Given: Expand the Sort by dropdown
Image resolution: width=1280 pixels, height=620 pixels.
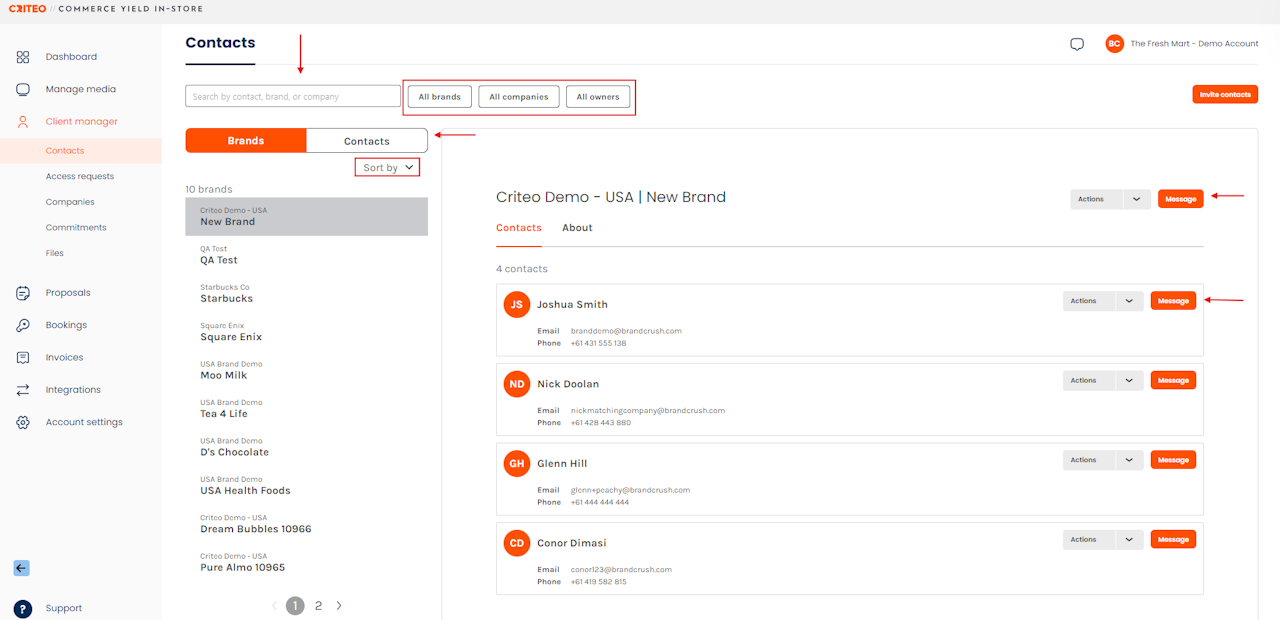Looking at the screenshot, I should [x=387, y=168].
